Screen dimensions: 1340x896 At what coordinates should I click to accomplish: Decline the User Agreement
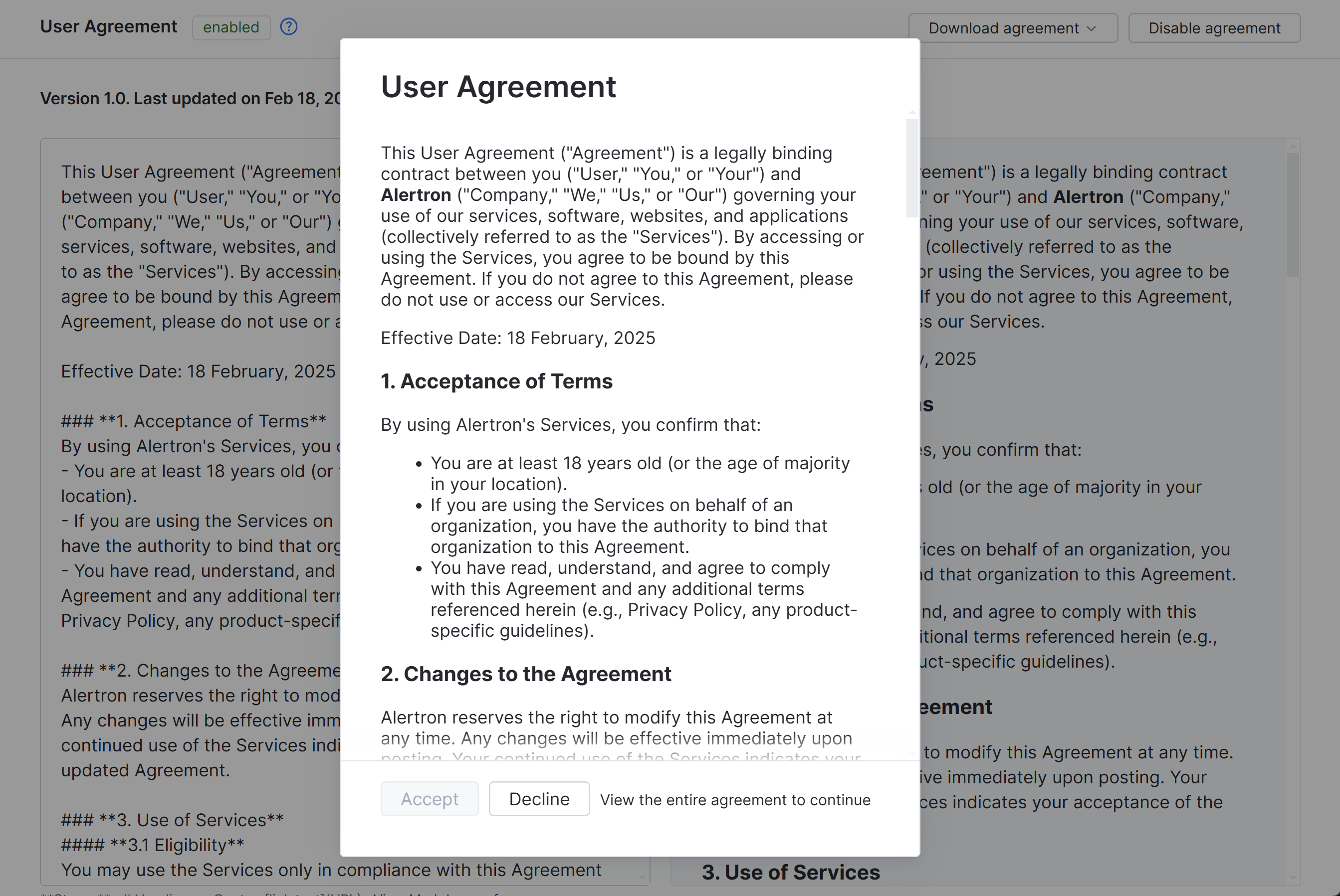(x=538, y=798)
